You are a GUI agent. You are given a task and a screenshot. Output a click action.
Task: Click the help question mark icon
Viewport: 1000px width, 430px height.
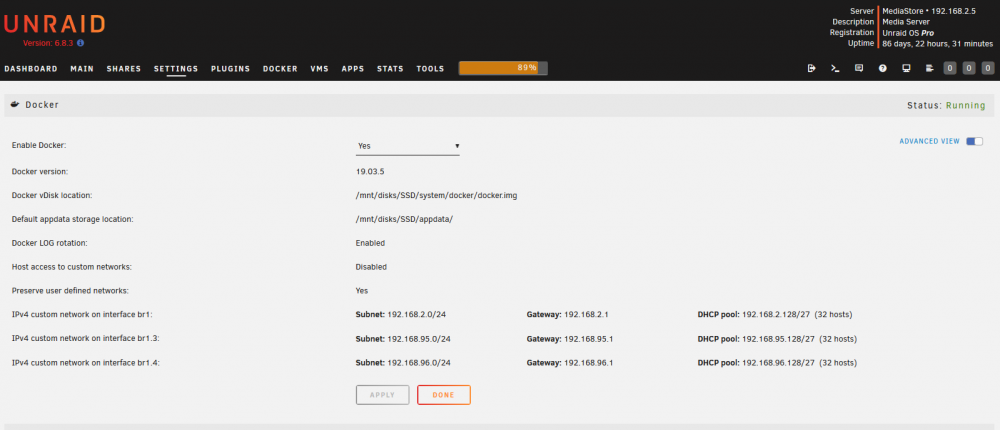tap(883, 68)
